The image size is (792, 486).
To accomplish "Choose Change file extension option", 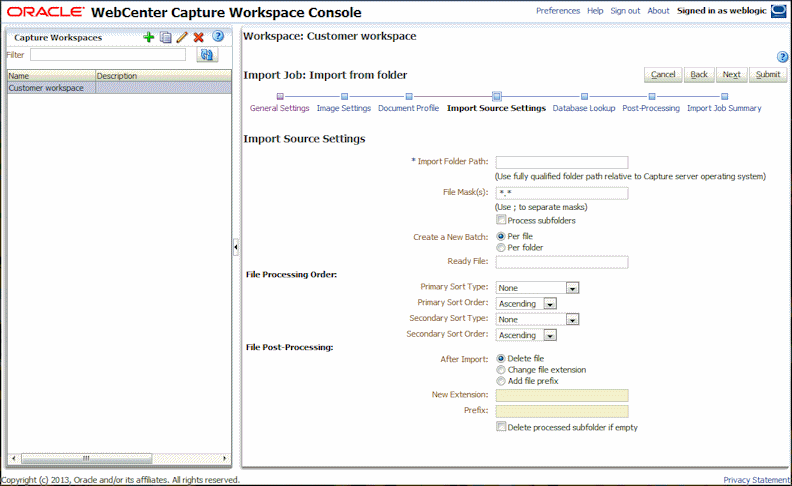I will tap(501, 370).
